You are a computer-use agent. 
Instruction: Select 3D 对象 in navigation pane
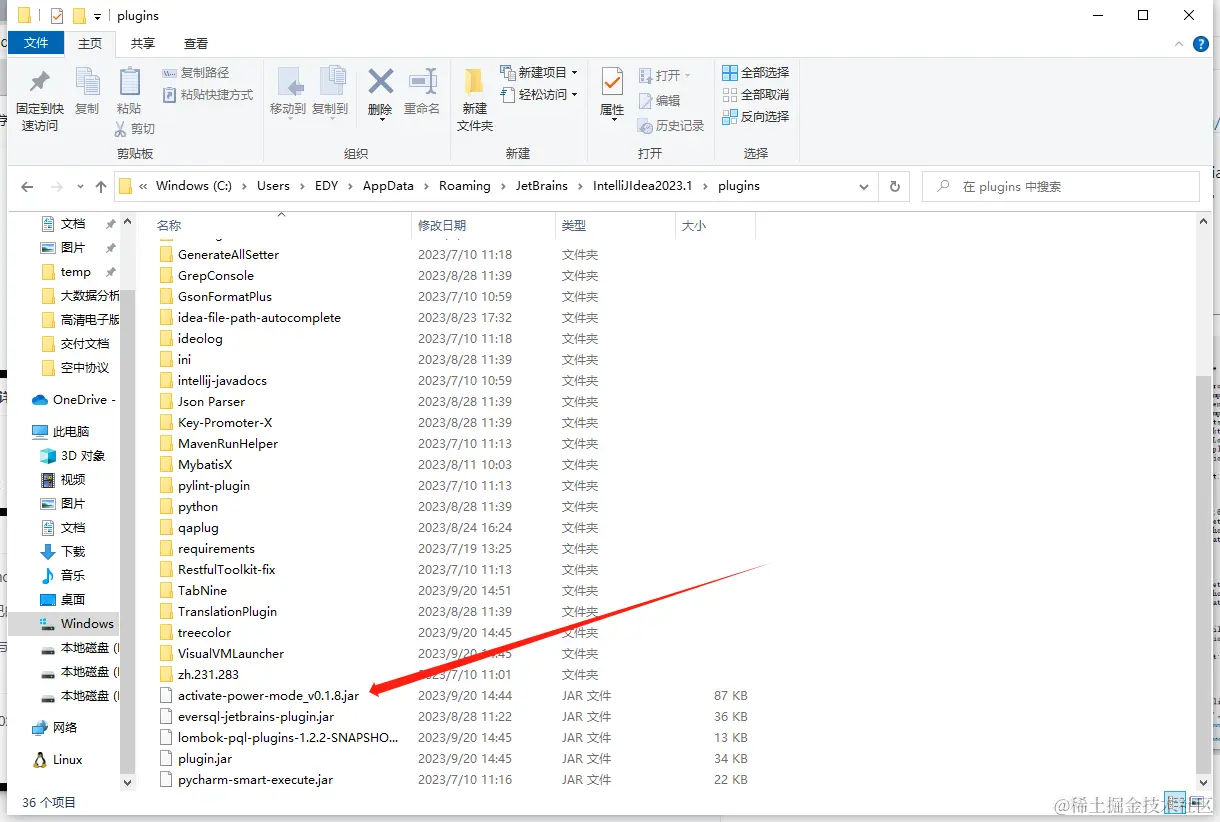[x=73, y=456]
